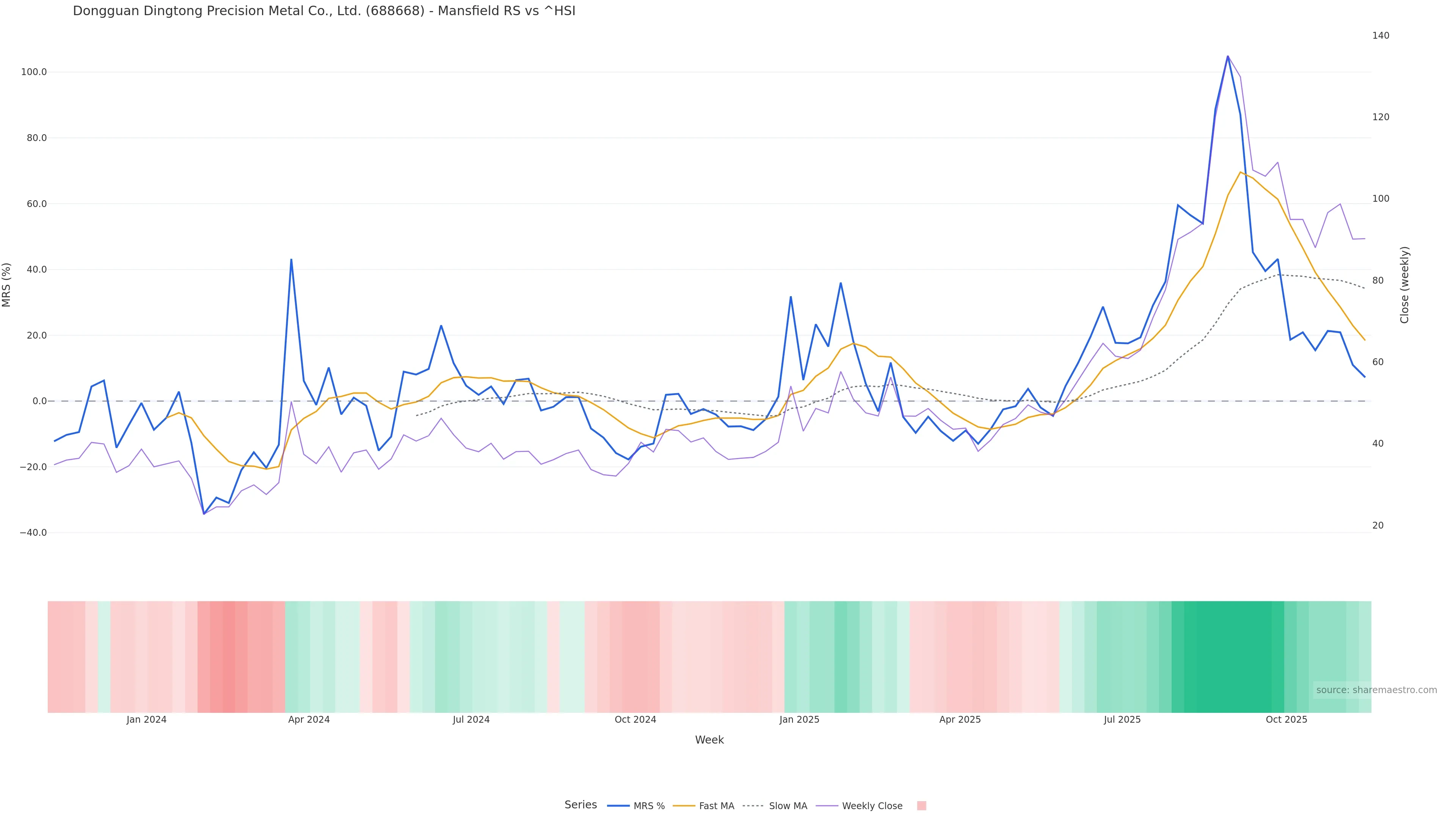
Task: Click the dashed Slow MA legend line icon
Action: 753,806
